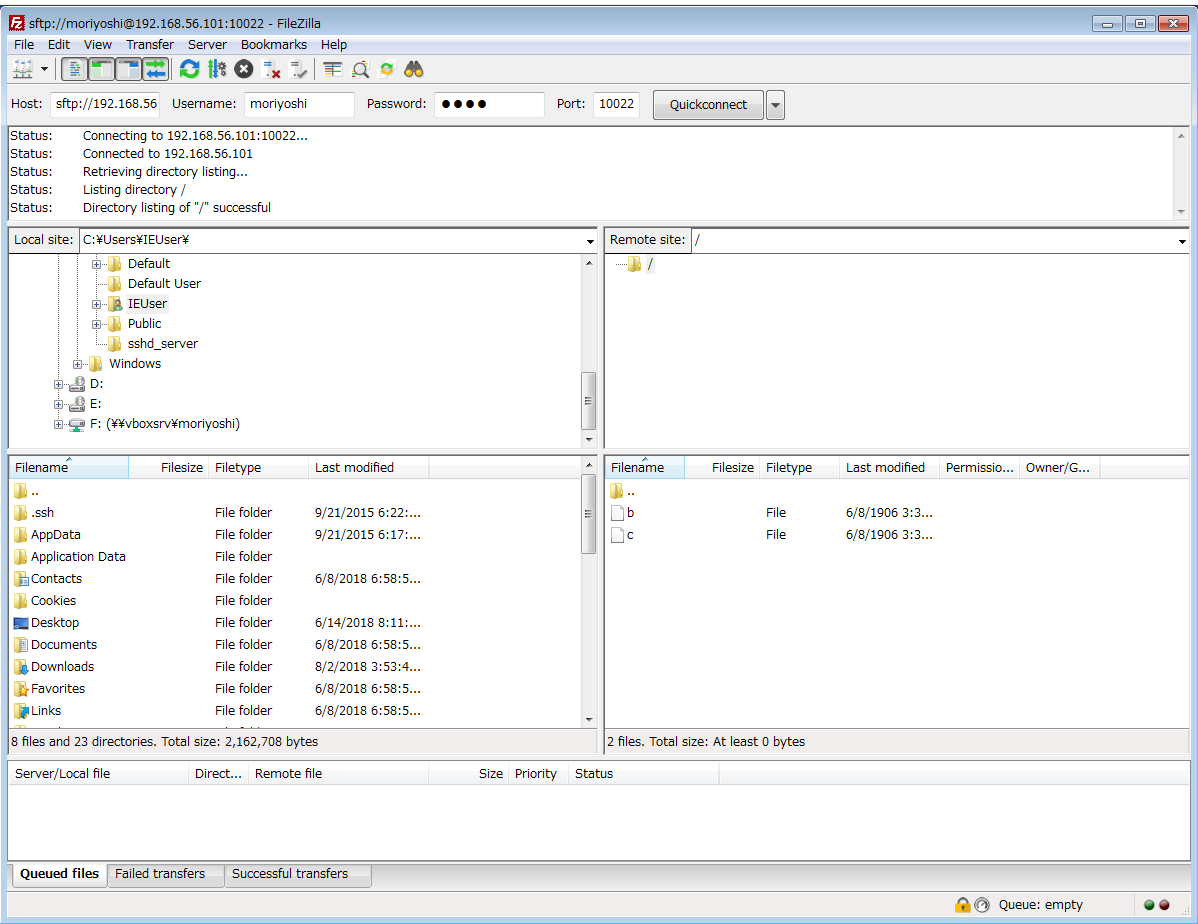Expand the Public folder node
This screenshot has height=924, width=1198.
coord(96,324)
